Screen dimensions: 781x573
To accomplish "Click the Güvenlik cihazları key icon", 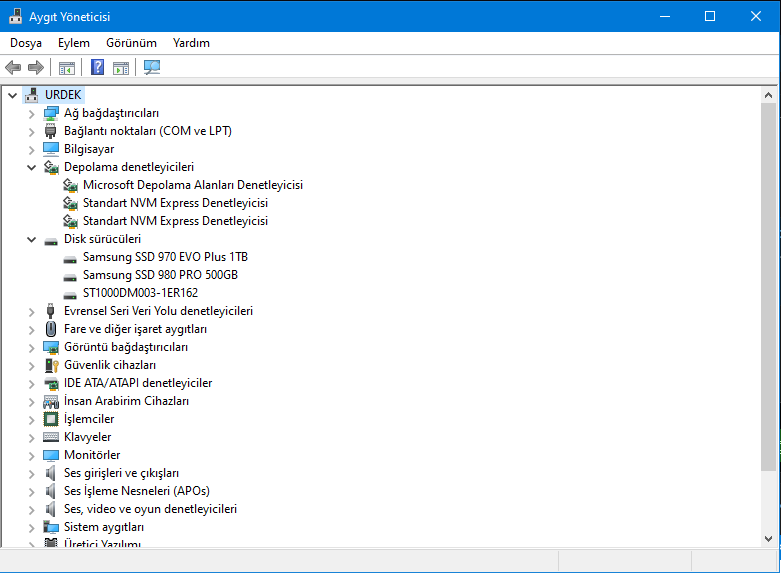I will (52, 365).
